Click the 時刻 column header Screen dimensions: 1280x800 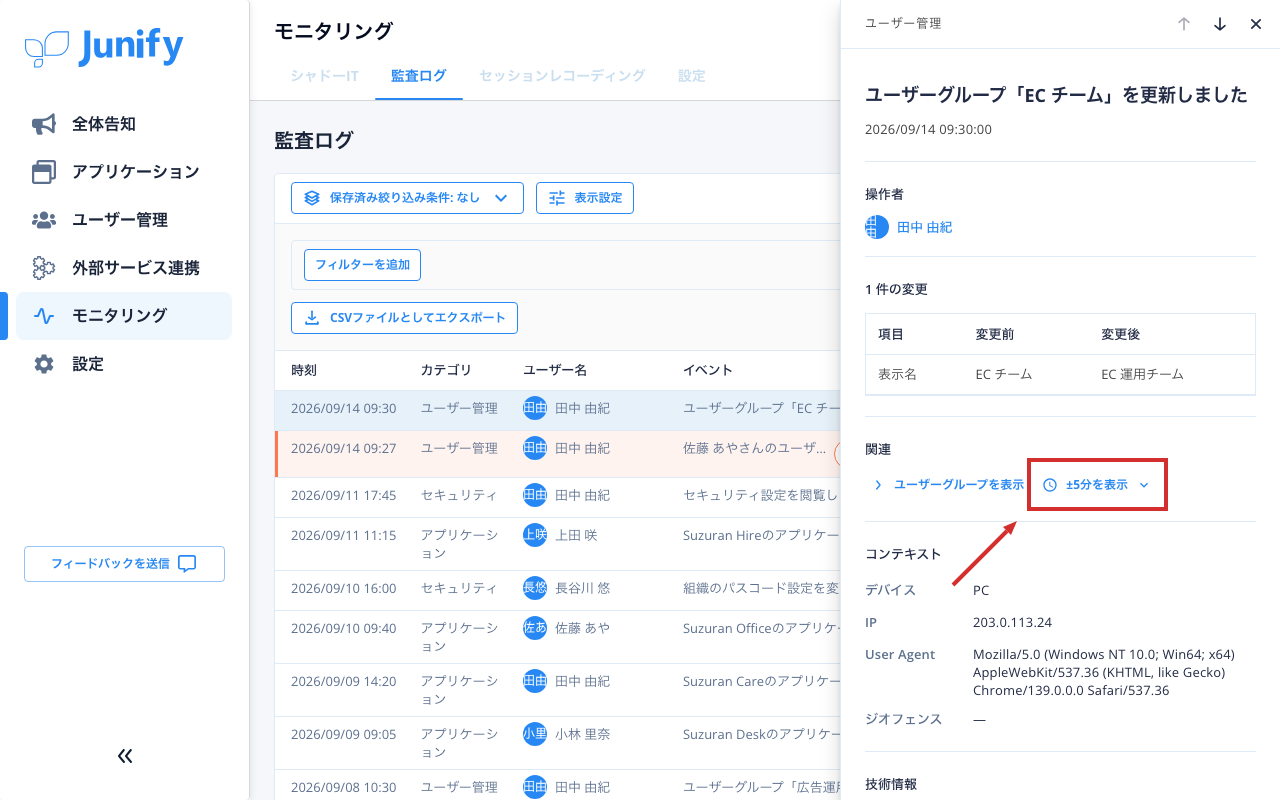click(x=304, y=370)
